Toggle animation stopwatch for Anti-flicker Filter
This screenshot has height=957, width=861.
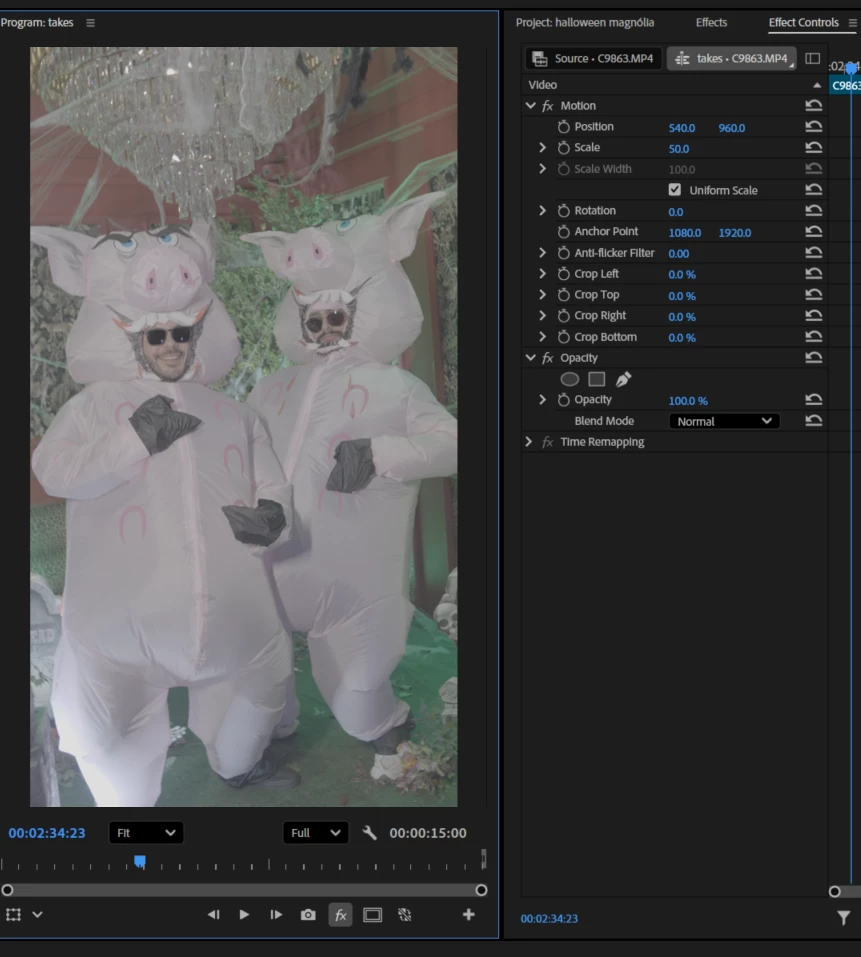(563, 253)
